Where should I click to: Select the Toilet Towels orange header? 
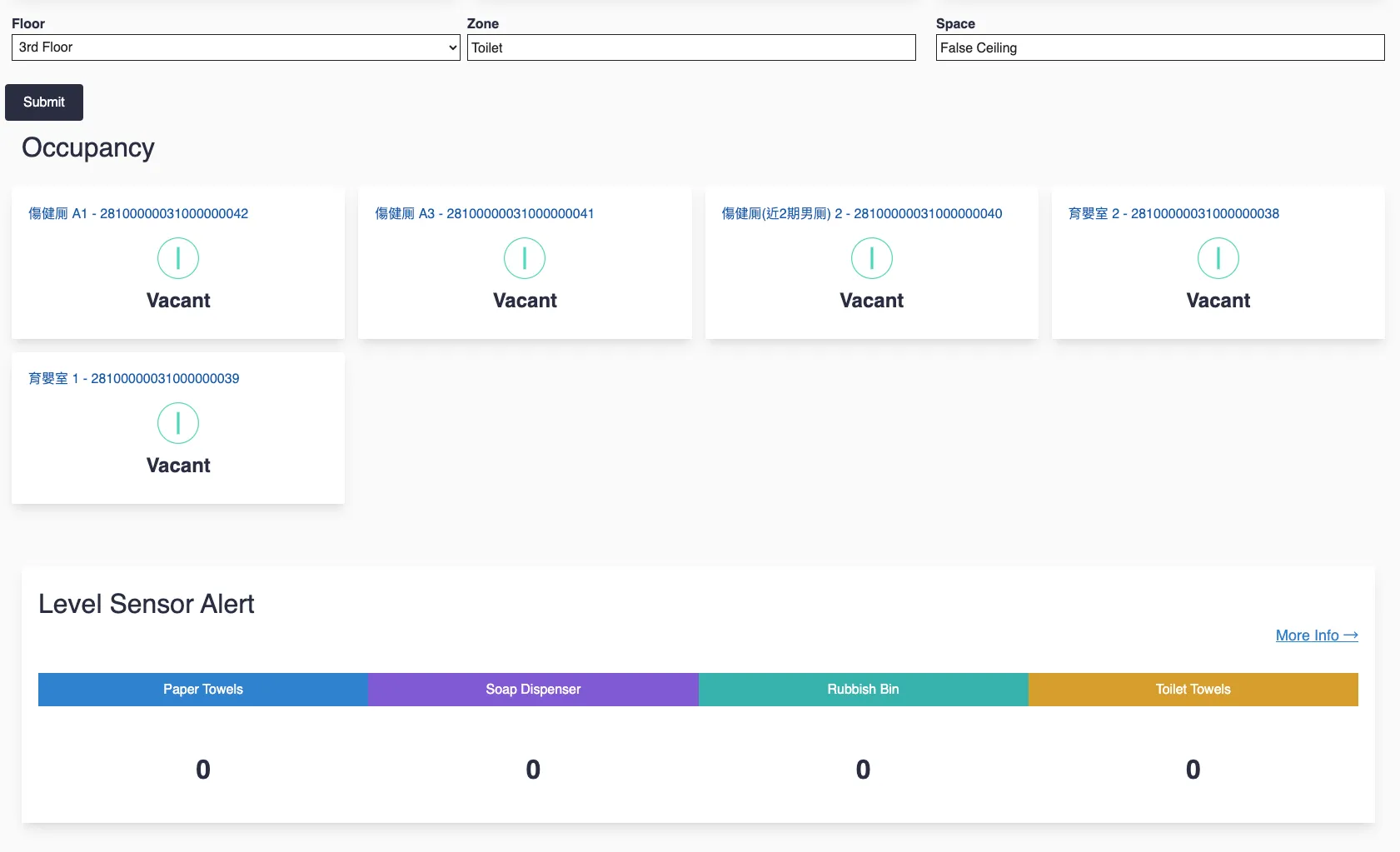tap(1193, 690)
